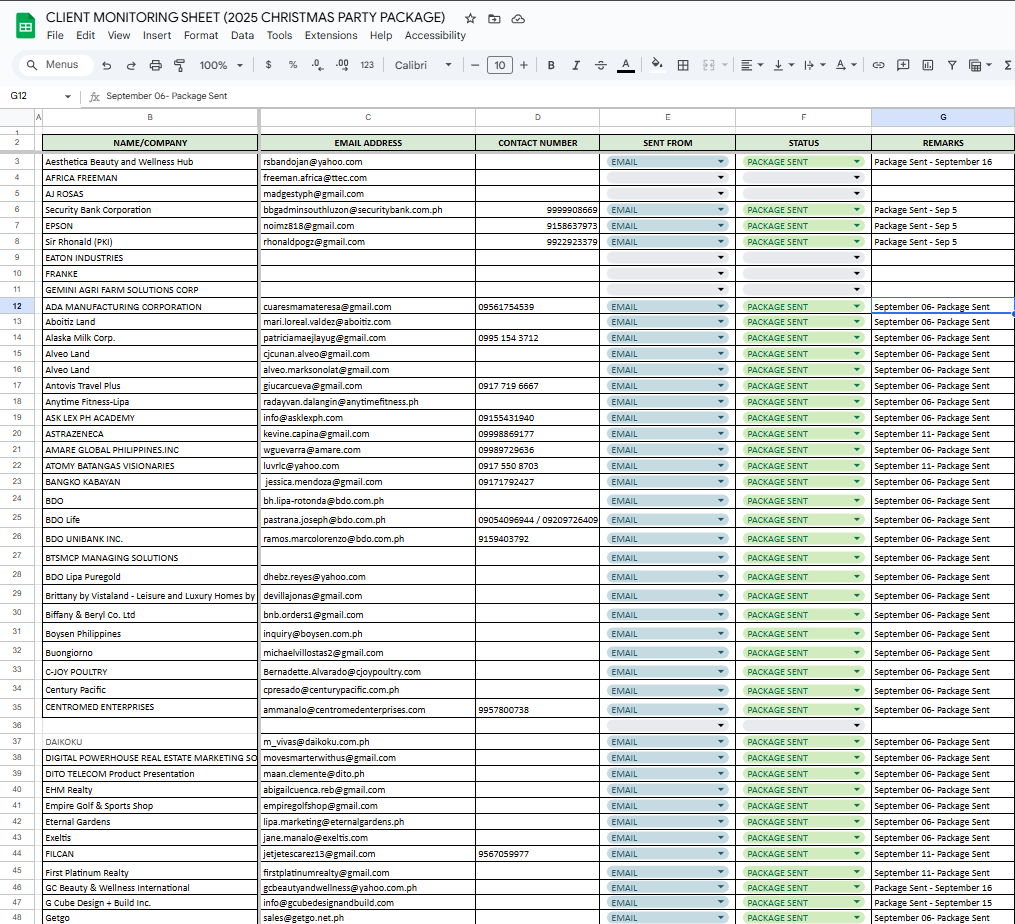The height and width of the screenshot is (924, 1015).
Task: Decrease font size with minus button
Action: [475, 65]
